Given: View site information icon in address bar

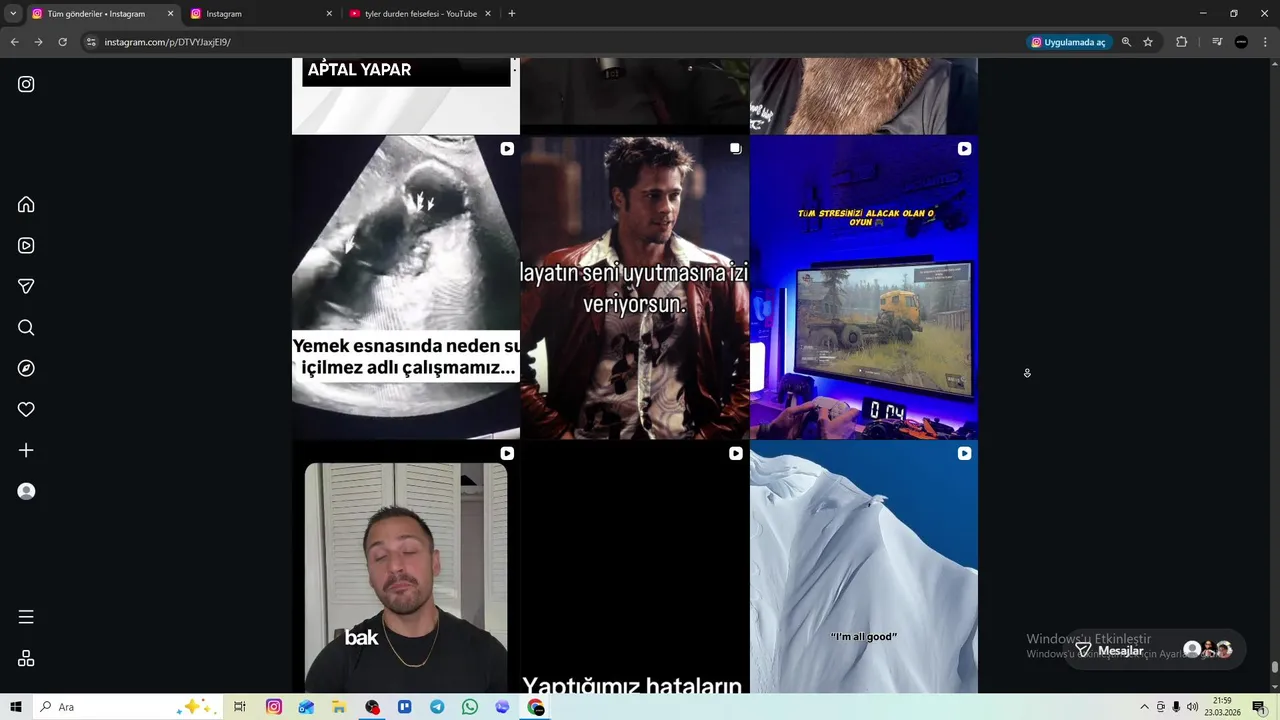Looking at the screenshot, I should coord(91,42).
